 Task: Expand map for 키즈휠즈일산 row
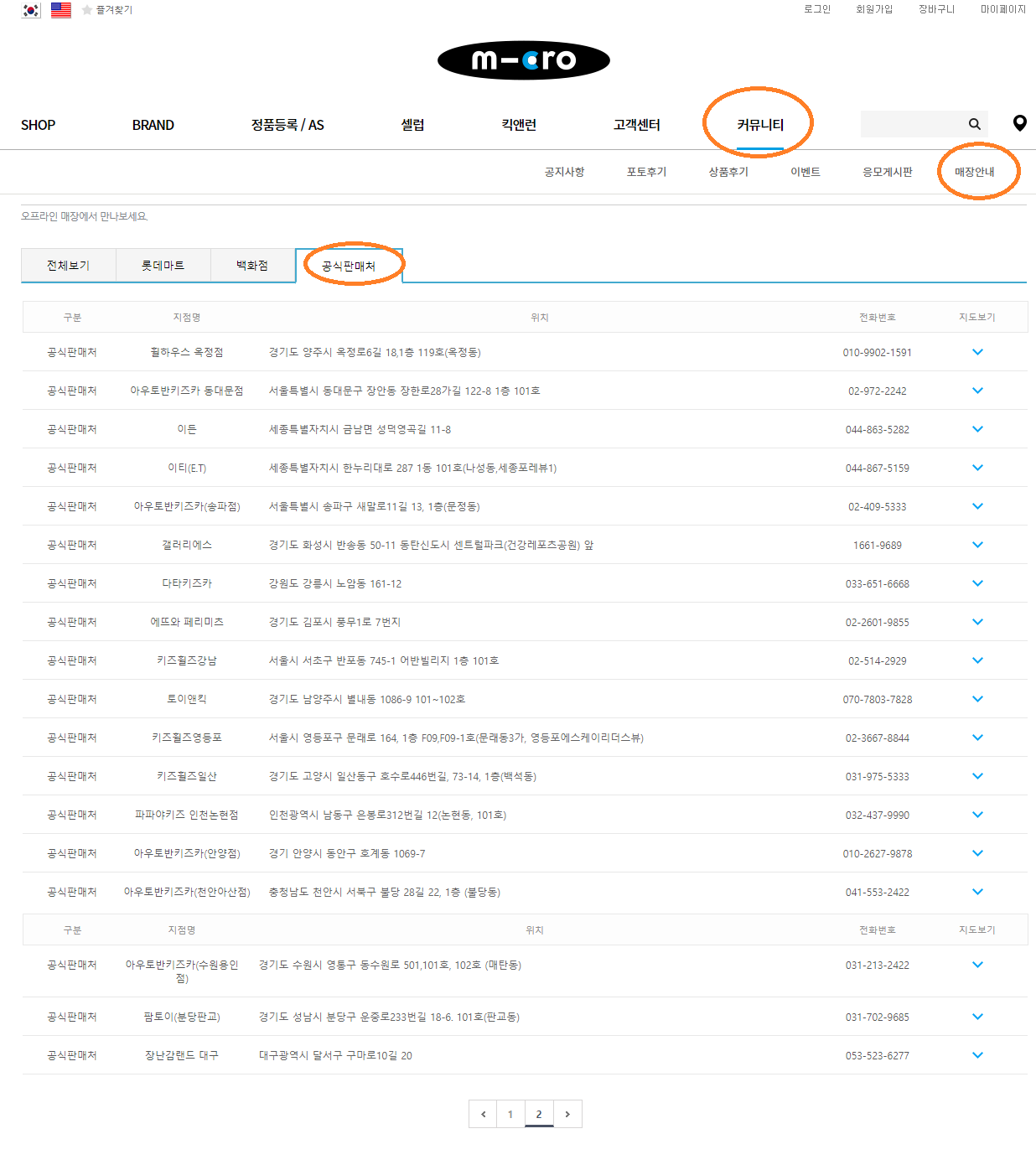click(x=977, y=776)
